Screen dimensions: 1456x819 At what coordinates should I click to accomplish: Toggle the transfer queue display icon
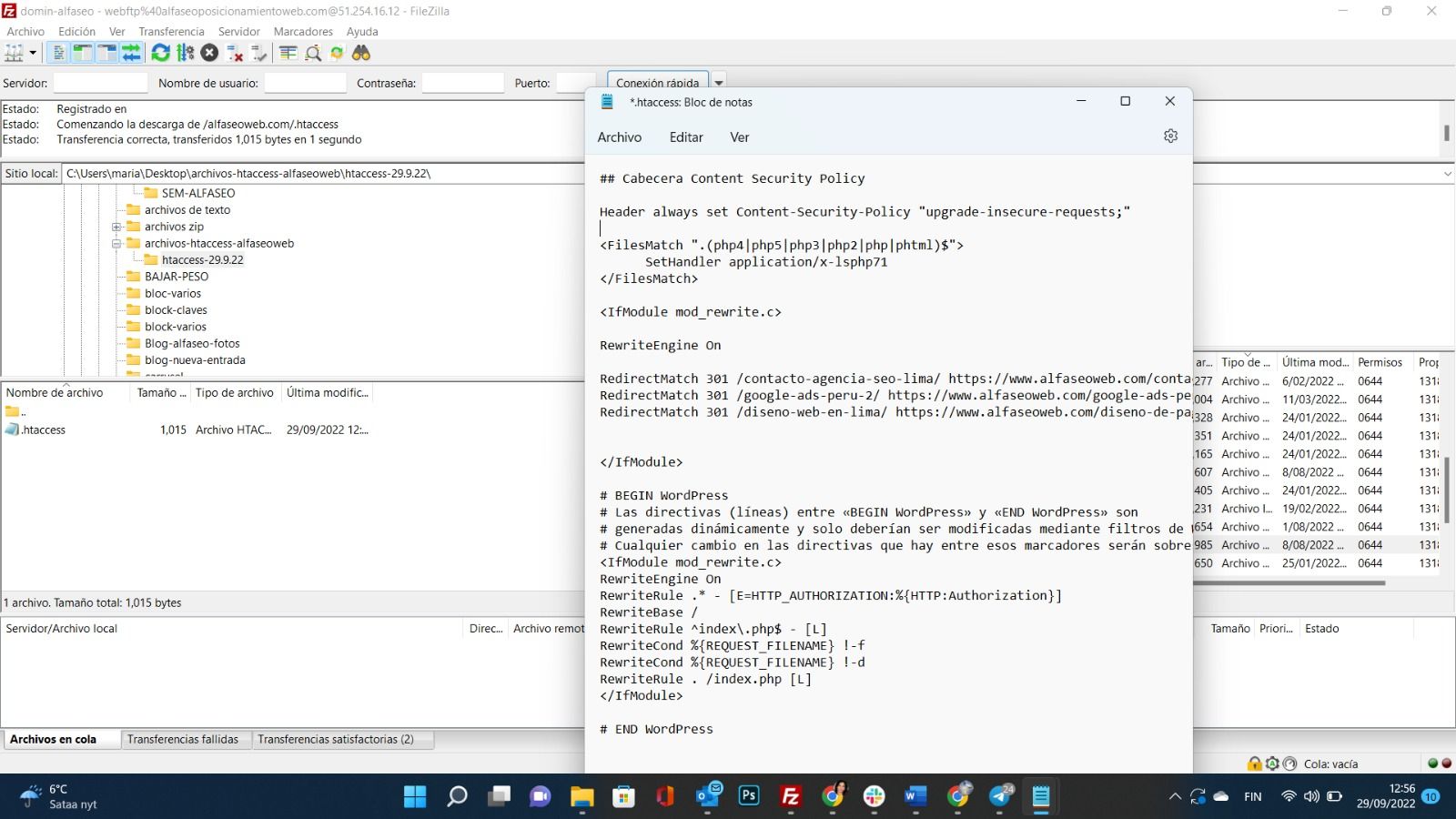tap(131, 53)
